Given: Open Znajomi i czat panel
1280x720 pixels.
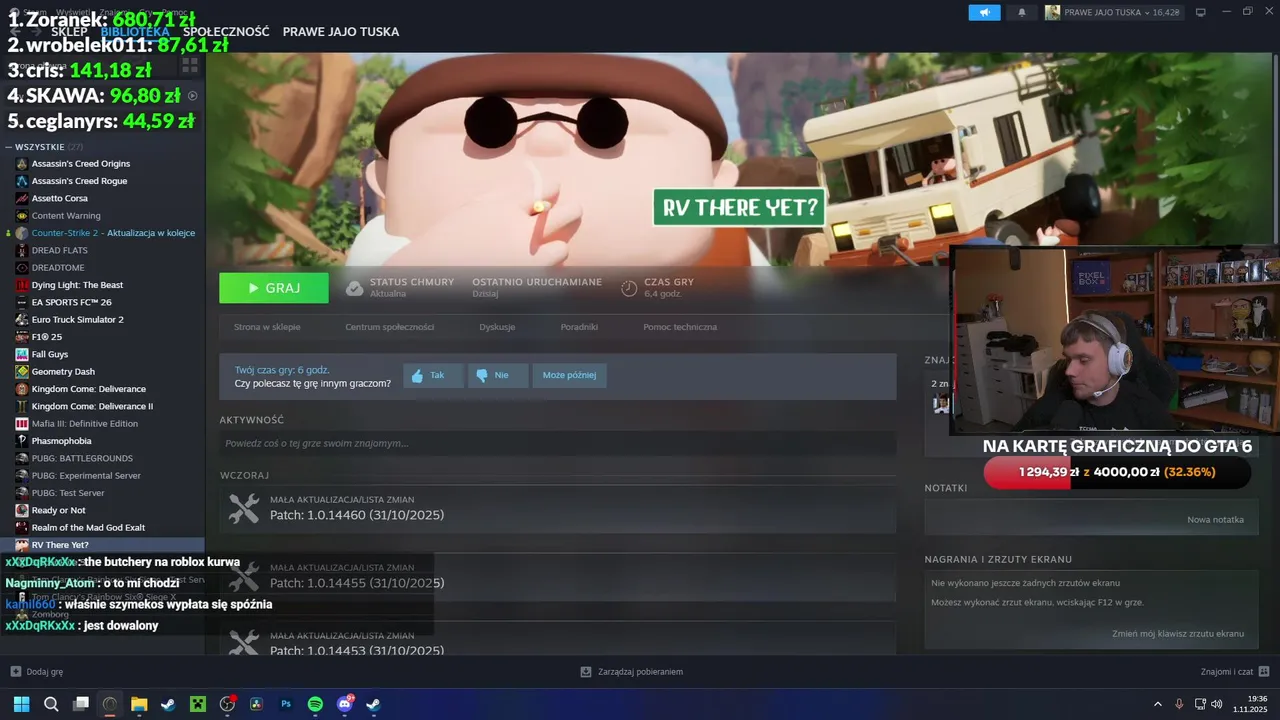Looking at the screenshot, I should (x=1235, y=672).
